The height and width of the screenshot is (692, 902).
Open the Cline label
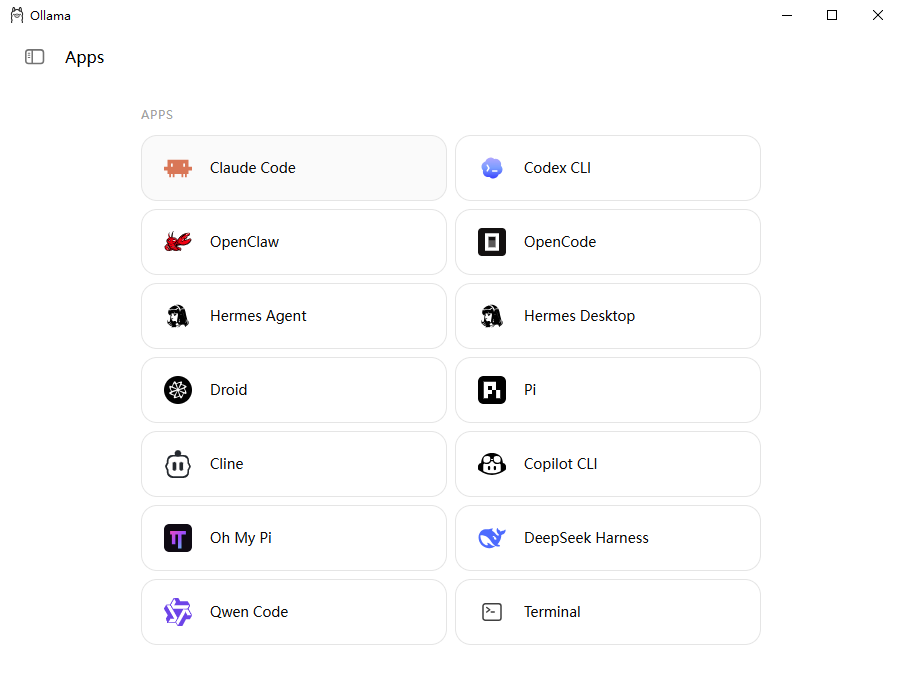(x=227, y=464)
